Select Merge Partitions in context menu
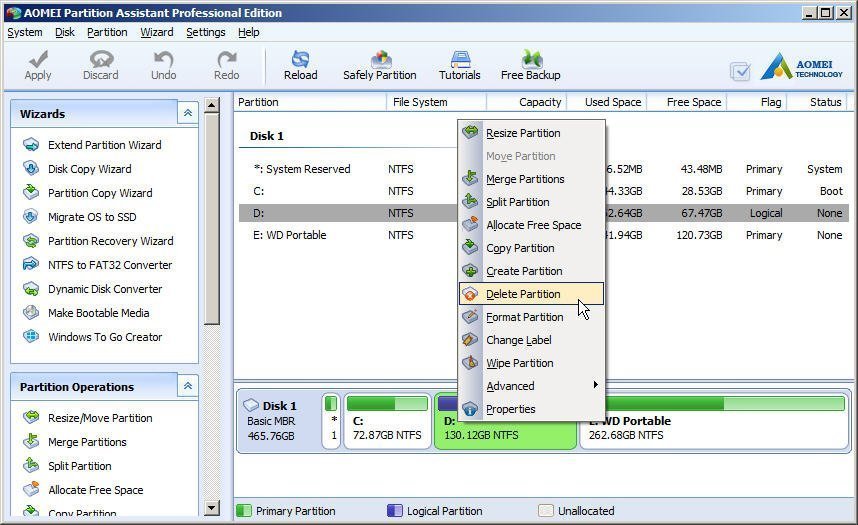Image resolution: width=858 pixels, height=525 pixels. point(531,179)
